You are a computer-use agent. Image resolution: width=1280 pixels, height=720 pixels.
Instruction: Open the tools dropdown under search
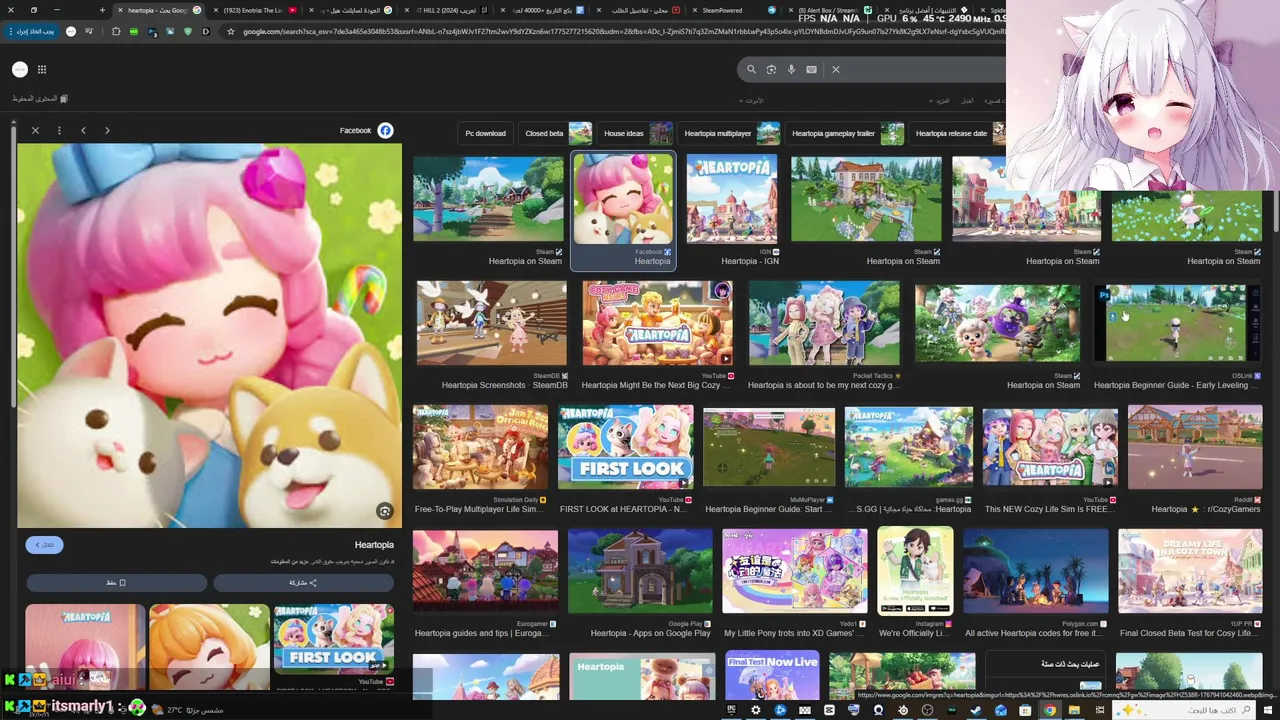[x=751, y=101]
